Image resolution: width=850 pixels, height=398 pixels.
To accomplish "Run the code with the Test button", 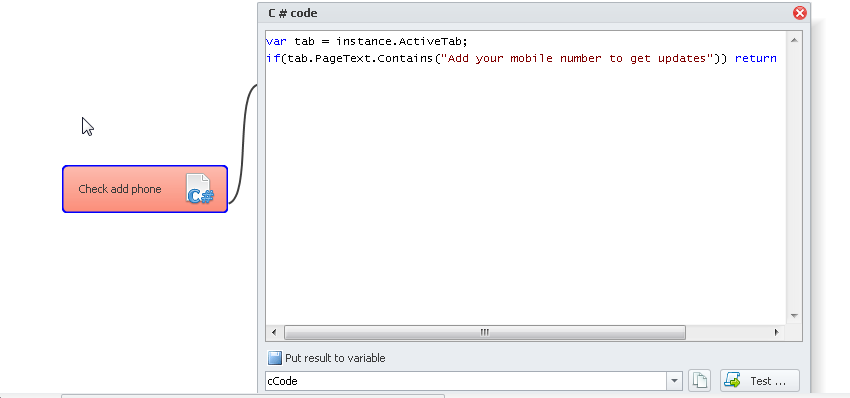I will pos(760,381).
